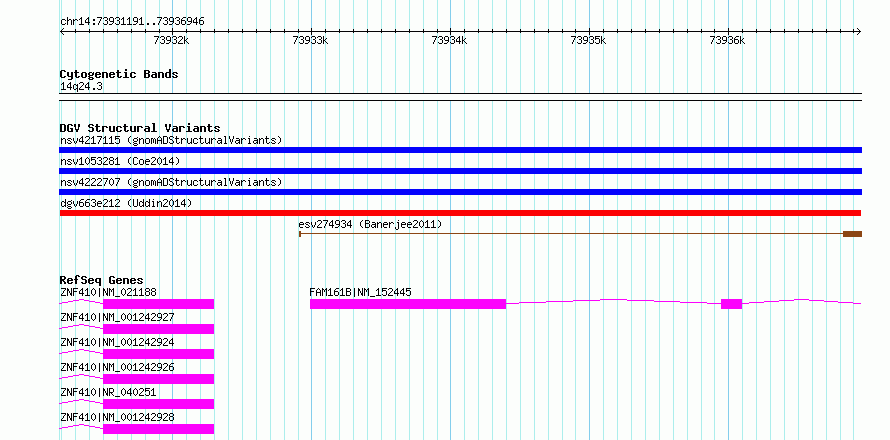This screenshot has width=890, height=440.
Task: Click the 73934k ruler tick label
Action: [x=449, y=40]
